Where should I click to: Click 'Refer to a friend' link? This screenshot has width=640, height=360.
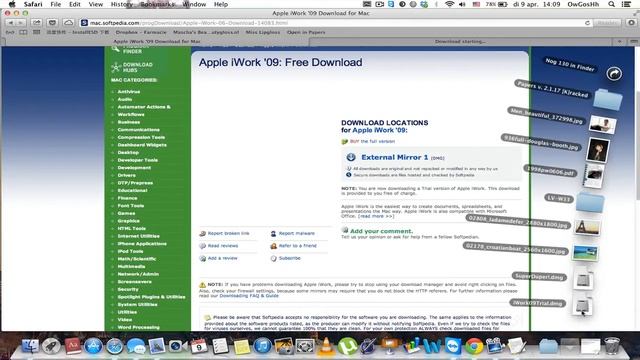click(298, 246)
